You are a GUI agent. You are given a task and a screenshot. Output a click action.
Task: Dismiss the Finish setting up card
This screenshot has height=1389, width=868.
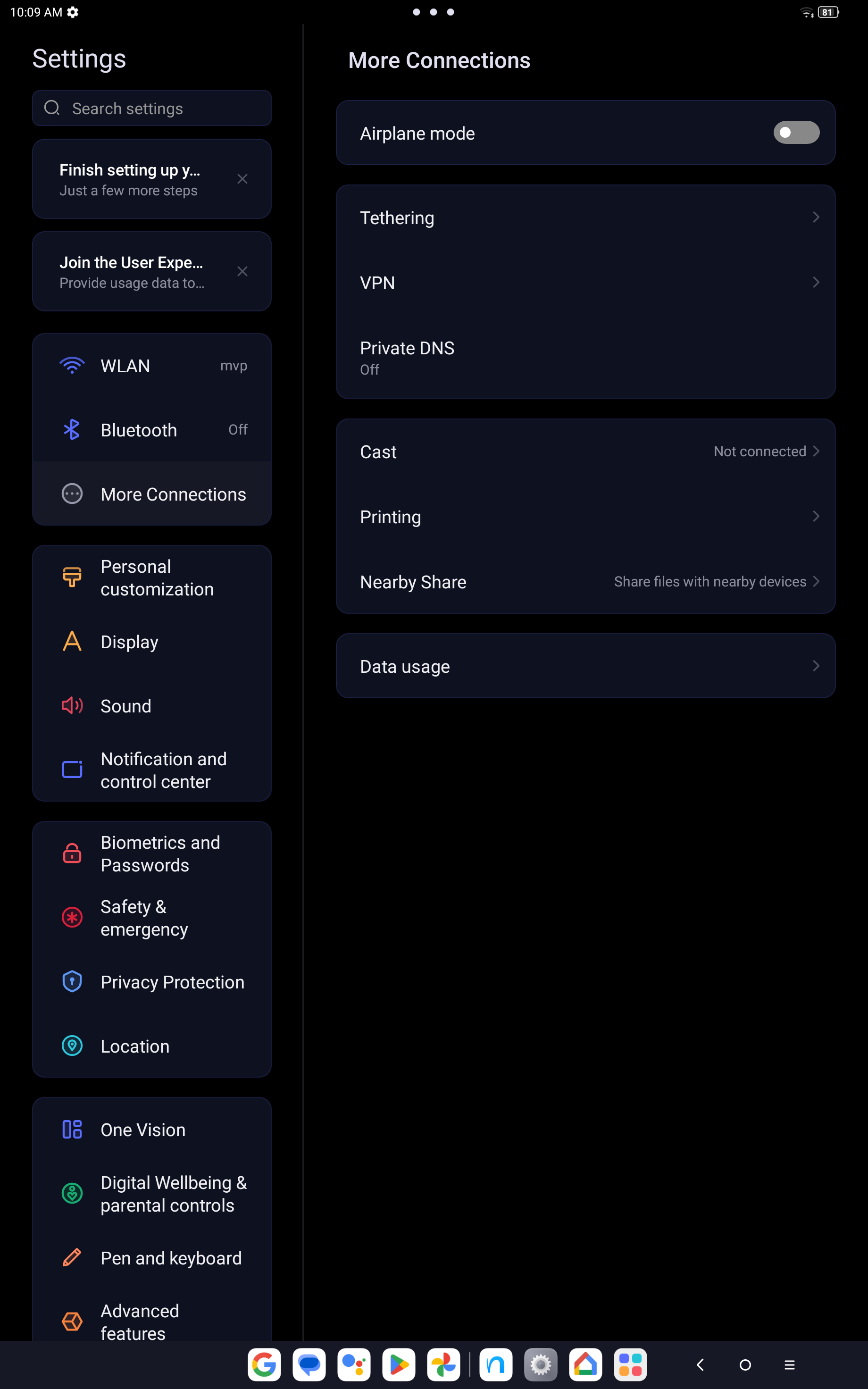pyautogui.click(x=242, y=179)
